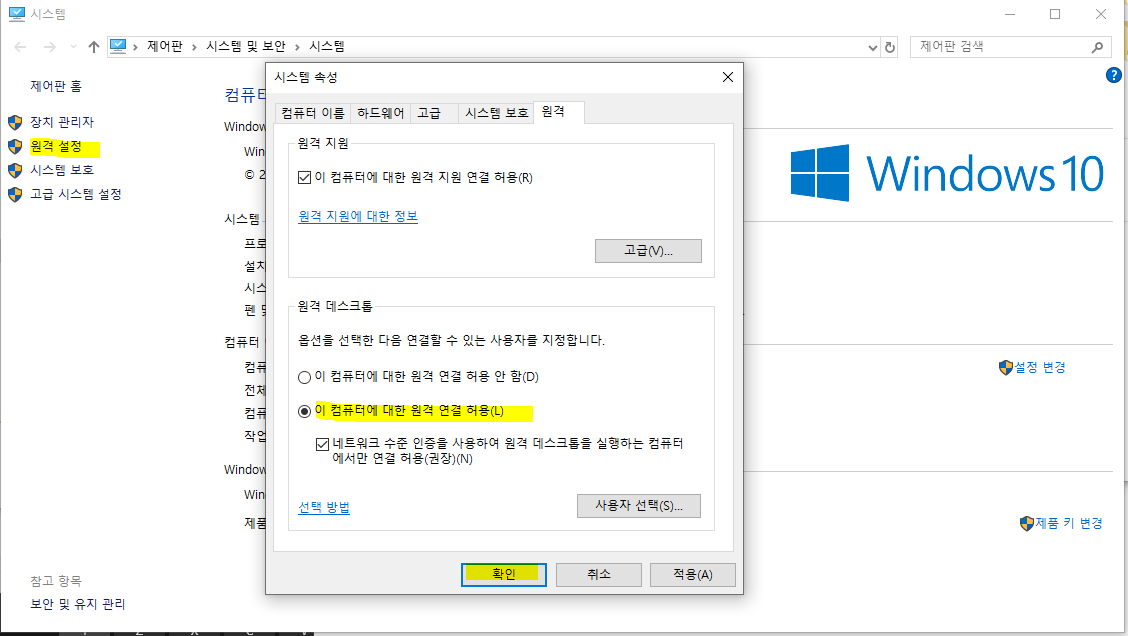The height and width of the screenshot is (636, 1128).
Task: Open help with the blue question mark
Action: click(1113, 75)
